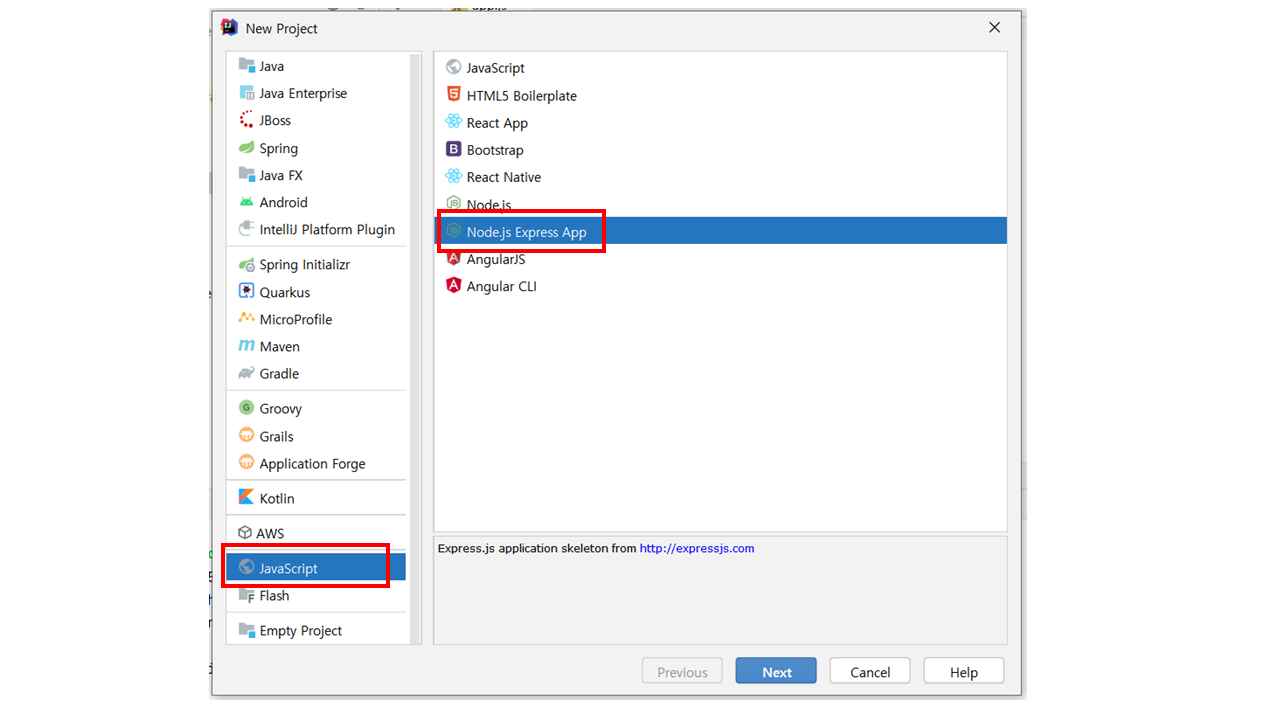Image resolution: width=1280 pixels, height=720 pixels.
Task: Click the Empty Project folder icon
Action: [x=247, y=630]
